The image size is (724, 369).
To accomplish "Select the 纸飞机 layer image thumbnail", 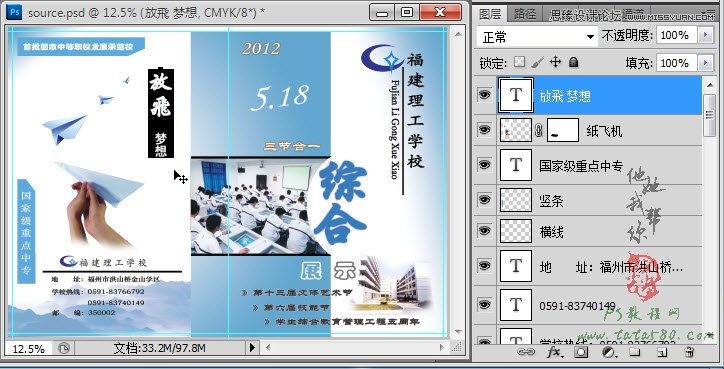I will [516, 130].
